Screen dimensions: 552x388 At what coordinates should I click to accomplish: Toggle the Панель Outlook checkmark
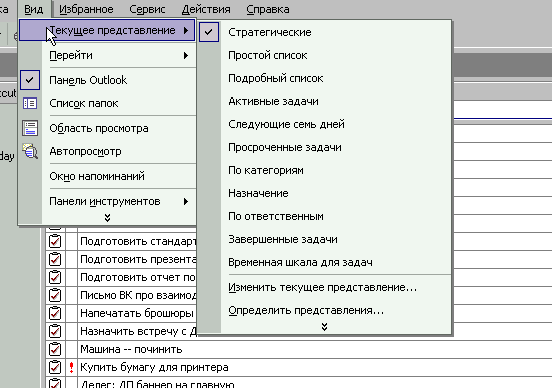pos(30,80)
